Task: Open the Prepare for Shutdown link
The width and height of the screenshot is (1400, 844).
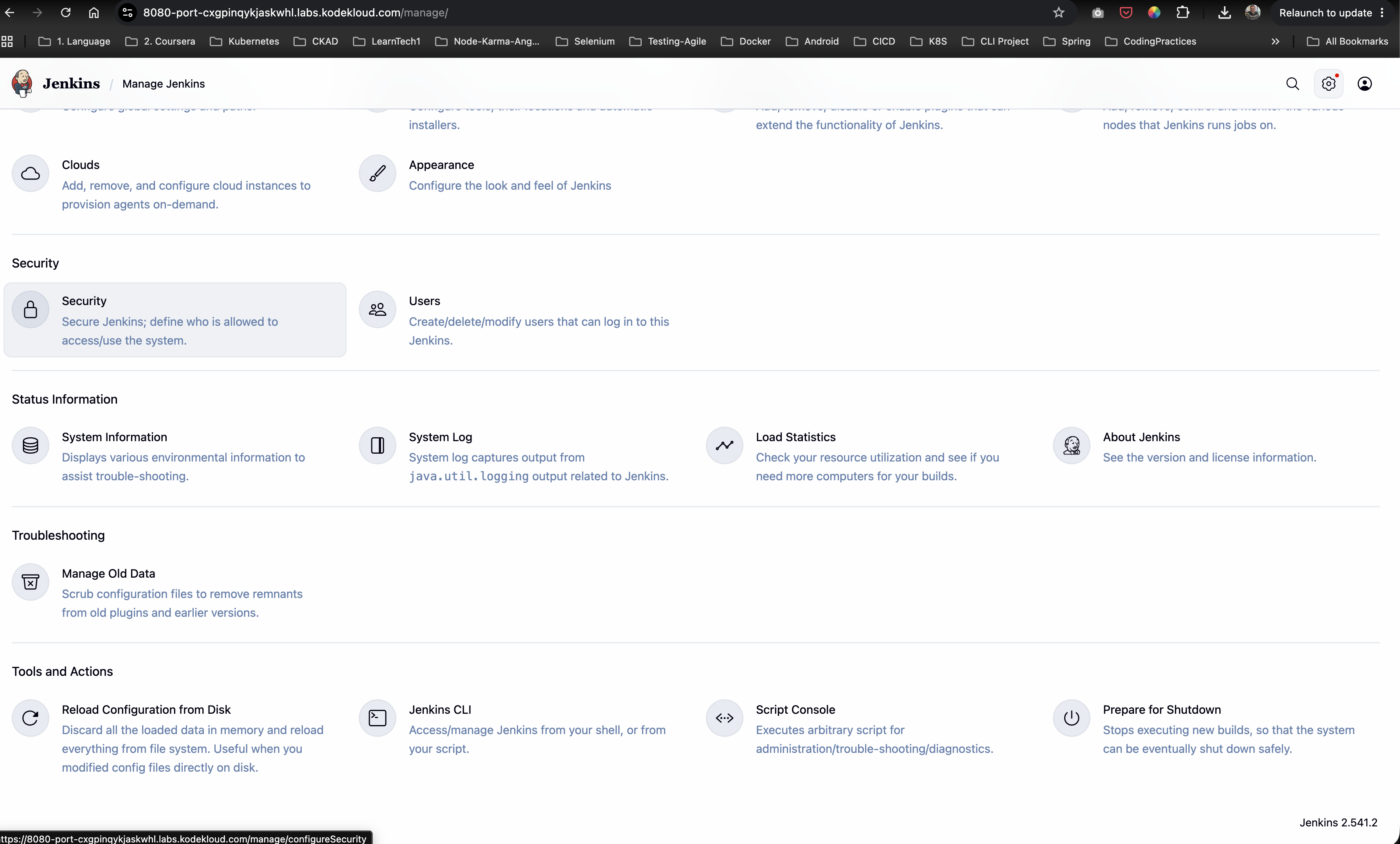Action: [1162, 709]
